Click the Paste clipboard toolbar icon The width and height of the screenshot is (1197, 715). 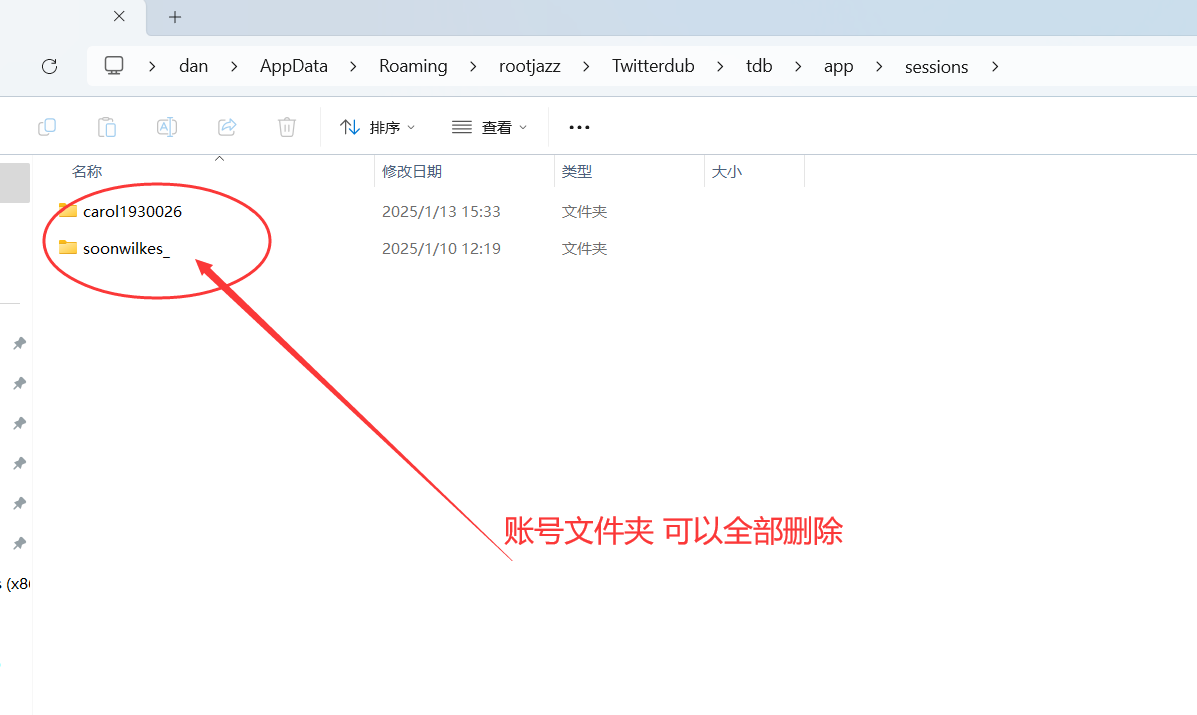tap(107, 127)
